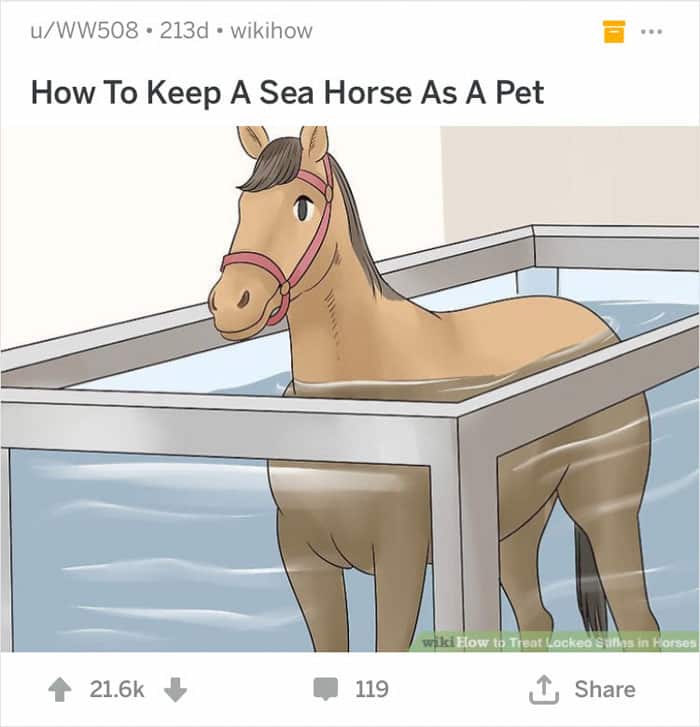Click the 119 comments count

pos(372,689)
